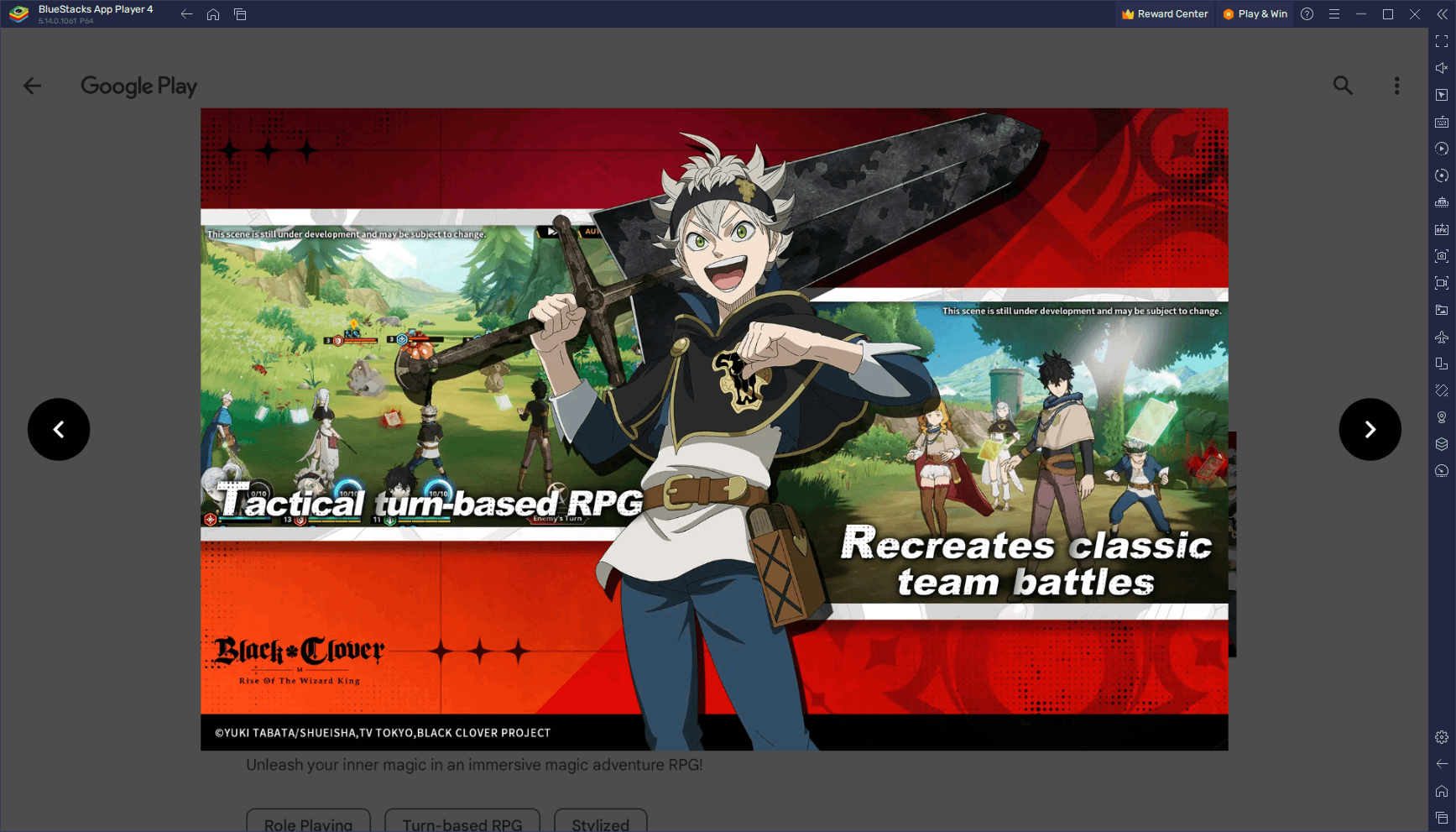This screenshot has height=832, width=1456.
Task: Click the rotate sync circular icon
Action: [x=1442, y=175]
